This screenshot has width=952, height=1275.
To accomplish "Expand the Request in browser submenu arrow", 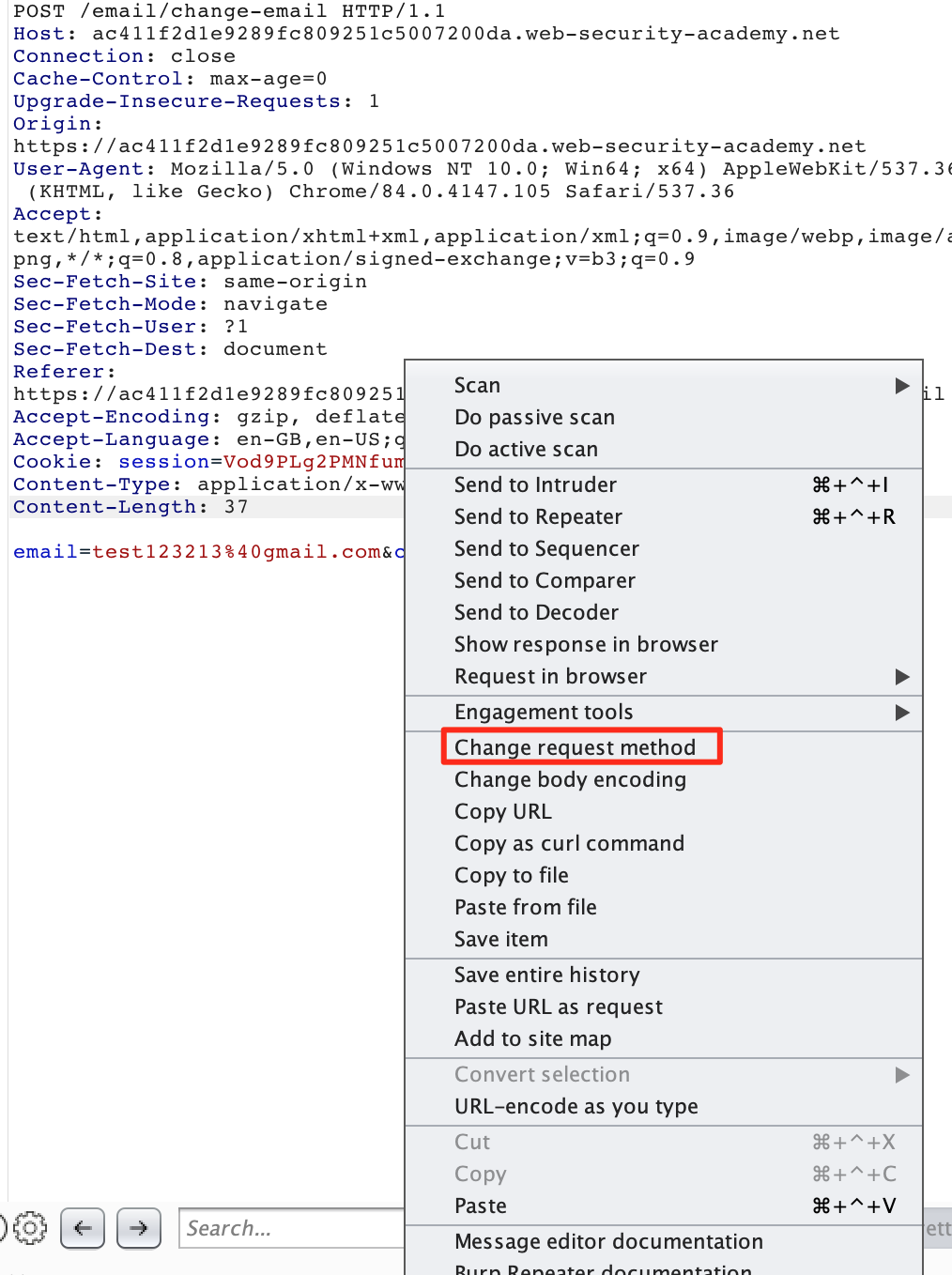I will tap(901, 677).
